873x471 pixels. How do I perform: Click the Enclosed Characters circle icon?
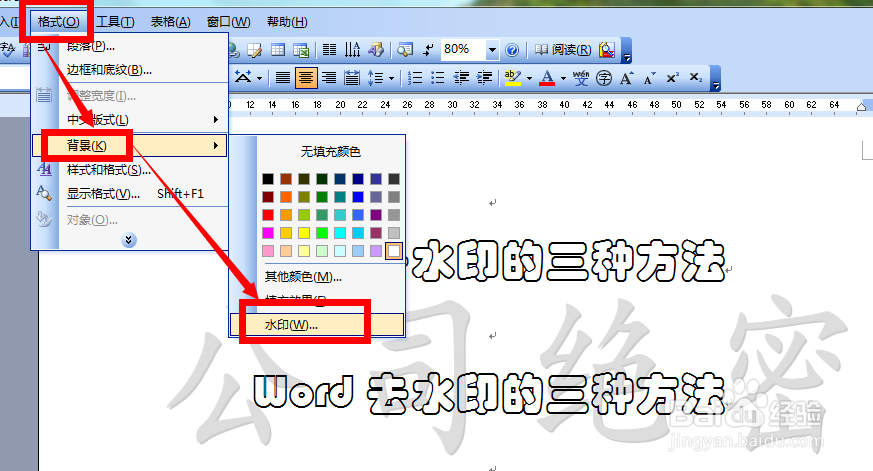[604, 77]
